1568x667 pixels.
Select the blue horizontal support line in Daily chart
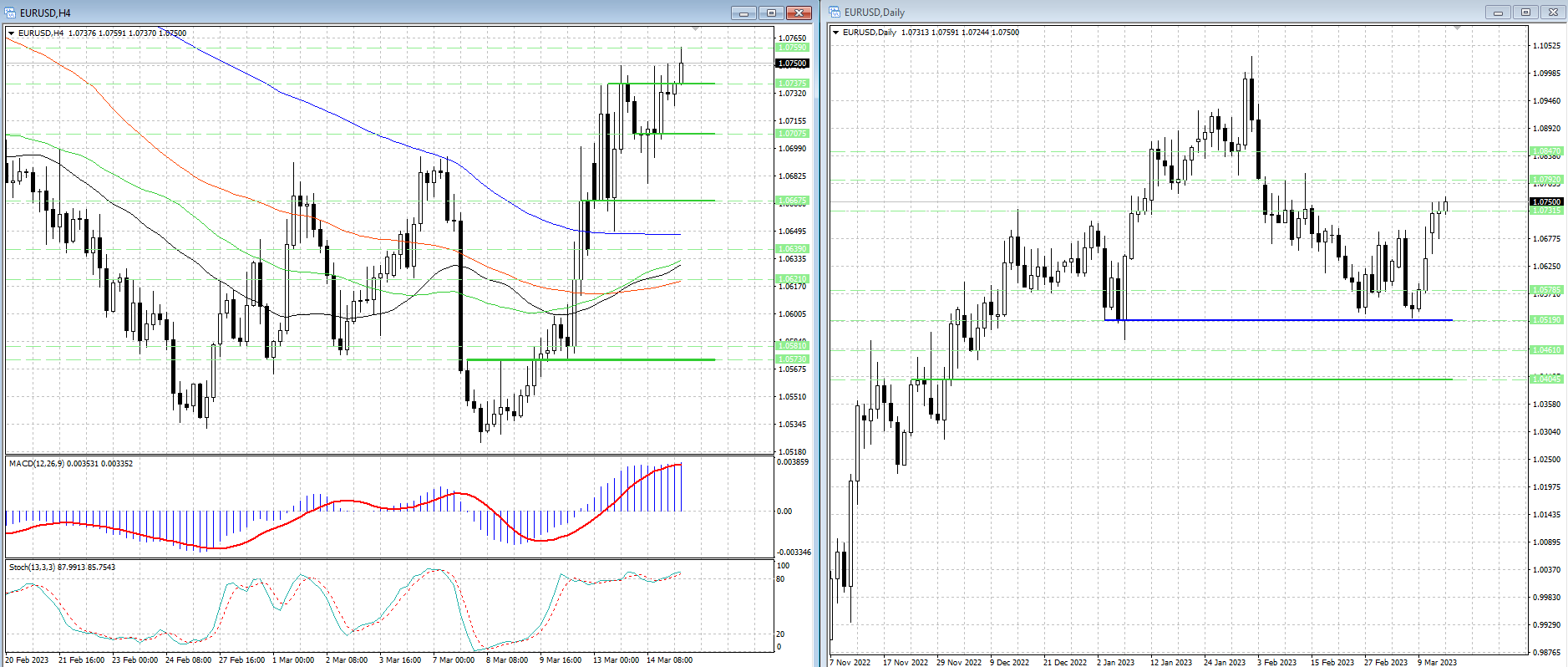pos(1278,320)
